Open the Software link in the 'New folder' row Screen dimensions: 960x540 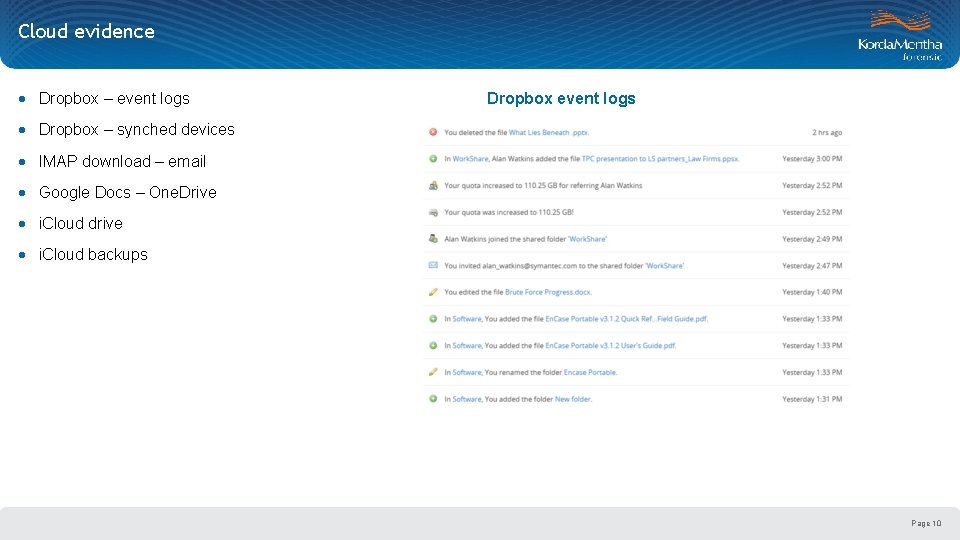point(467,399)
